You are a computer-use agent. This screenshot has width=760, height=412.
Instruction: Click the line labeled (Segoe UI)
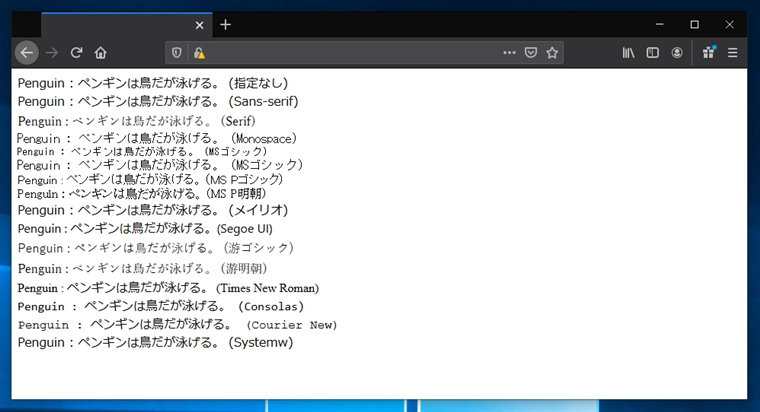pos(145,229)
